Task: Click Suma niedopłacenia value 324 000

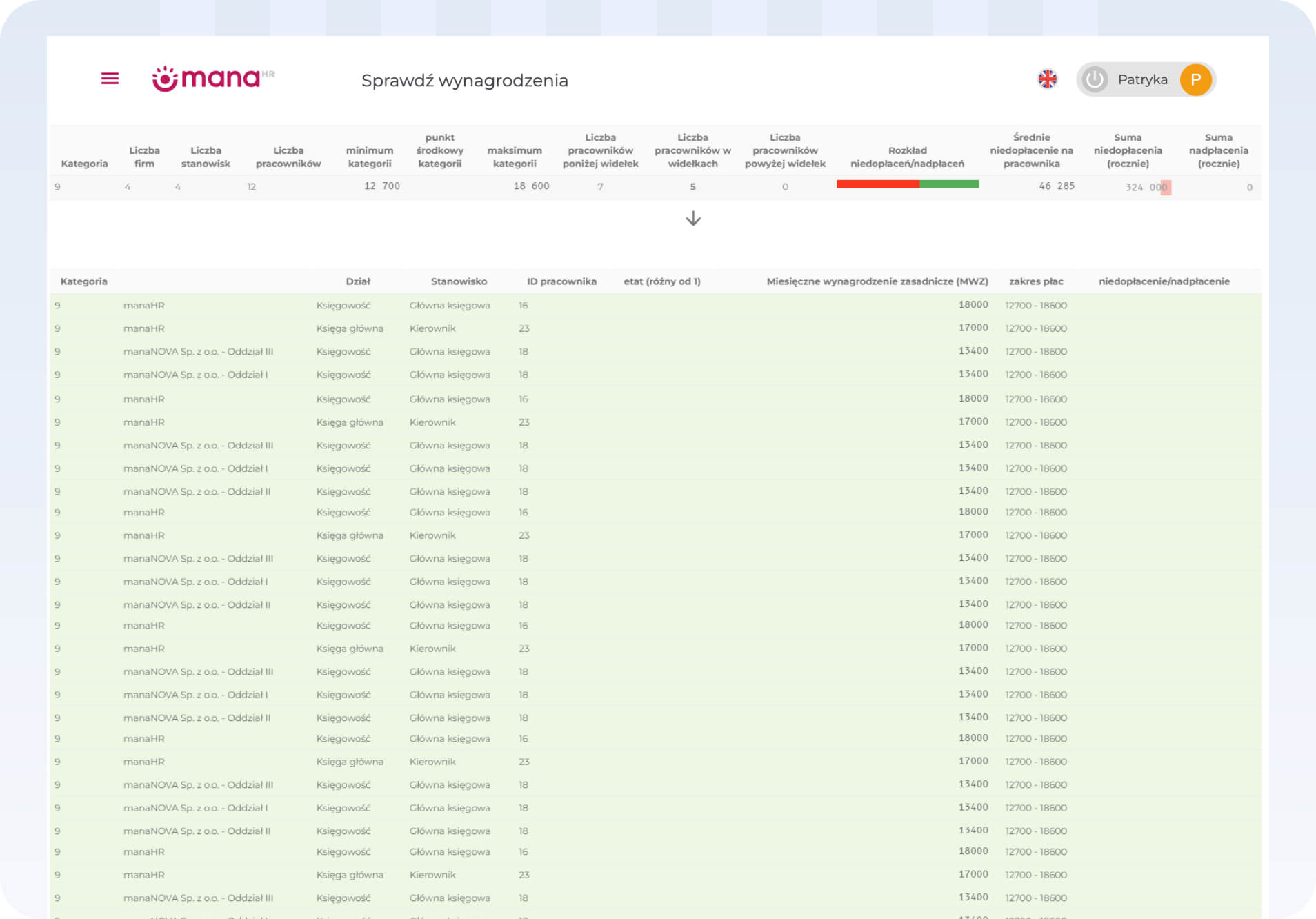Action: 1146,187
